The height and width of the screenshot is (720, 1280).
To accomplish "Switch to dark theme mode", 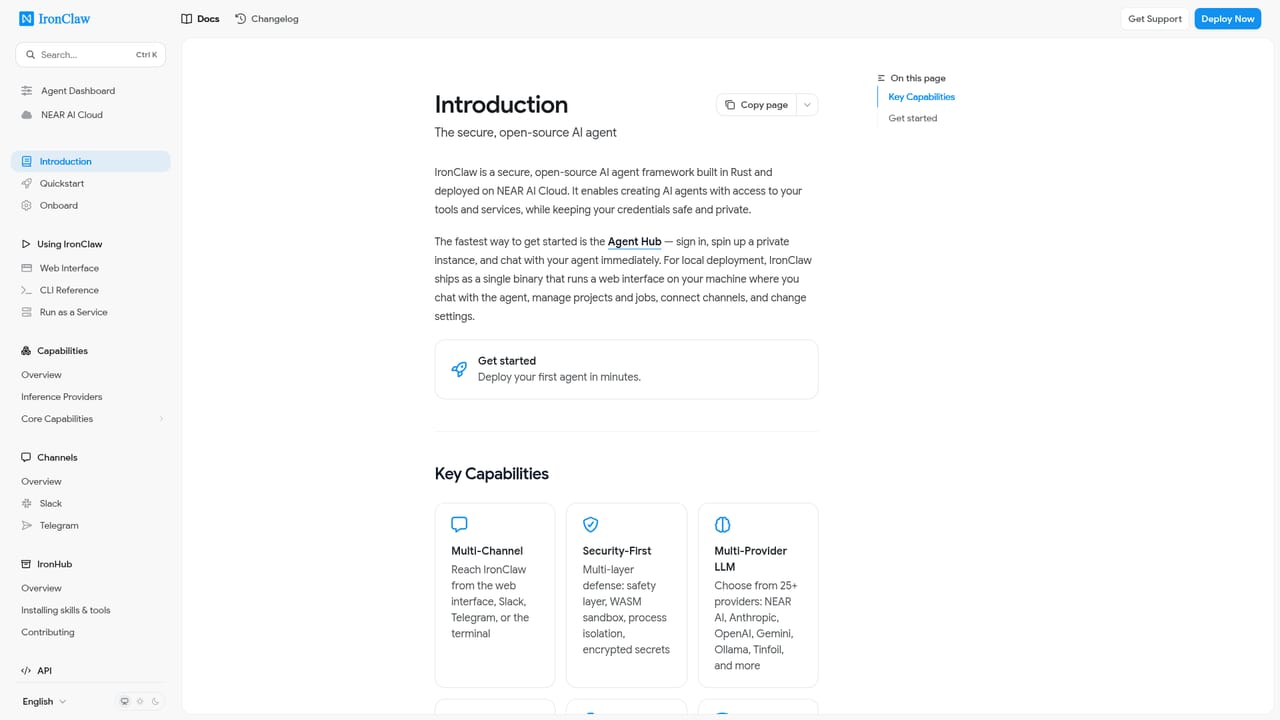I will tap(156, 701).
